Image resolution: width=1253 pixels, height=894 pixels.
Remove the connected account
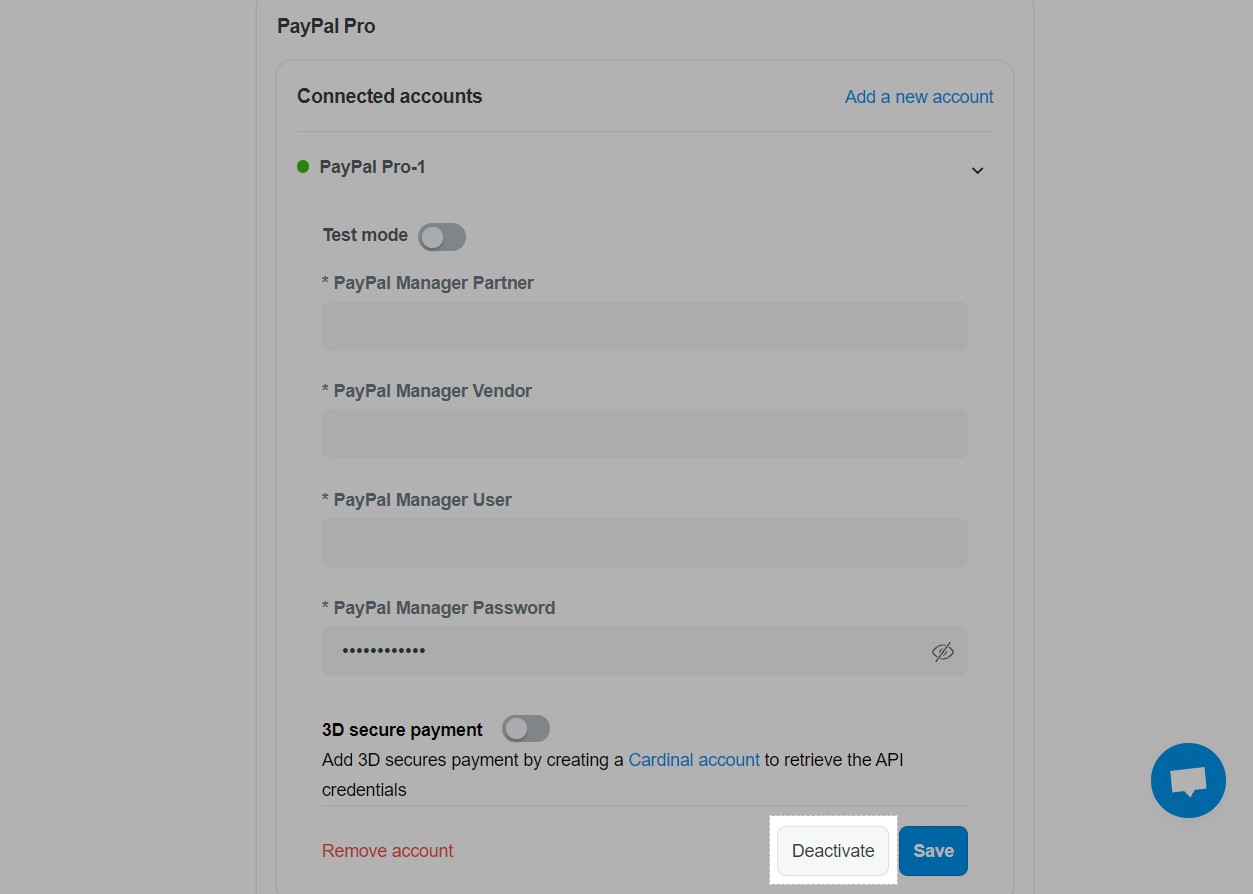(x=387, y=850)
